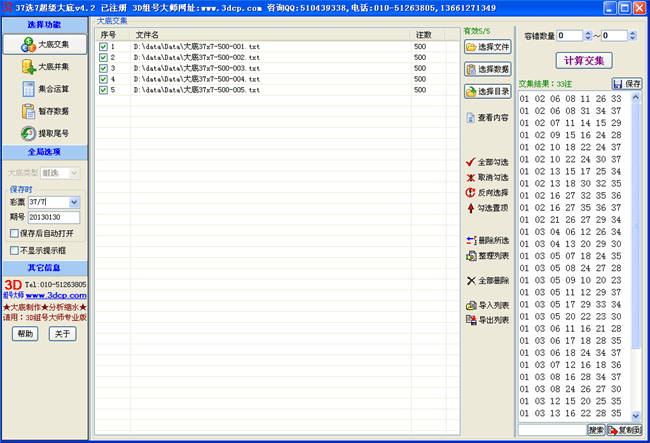Screen dimensions: 650x443
Task: Select 提取尾号 function
Action: coord(45,133)
